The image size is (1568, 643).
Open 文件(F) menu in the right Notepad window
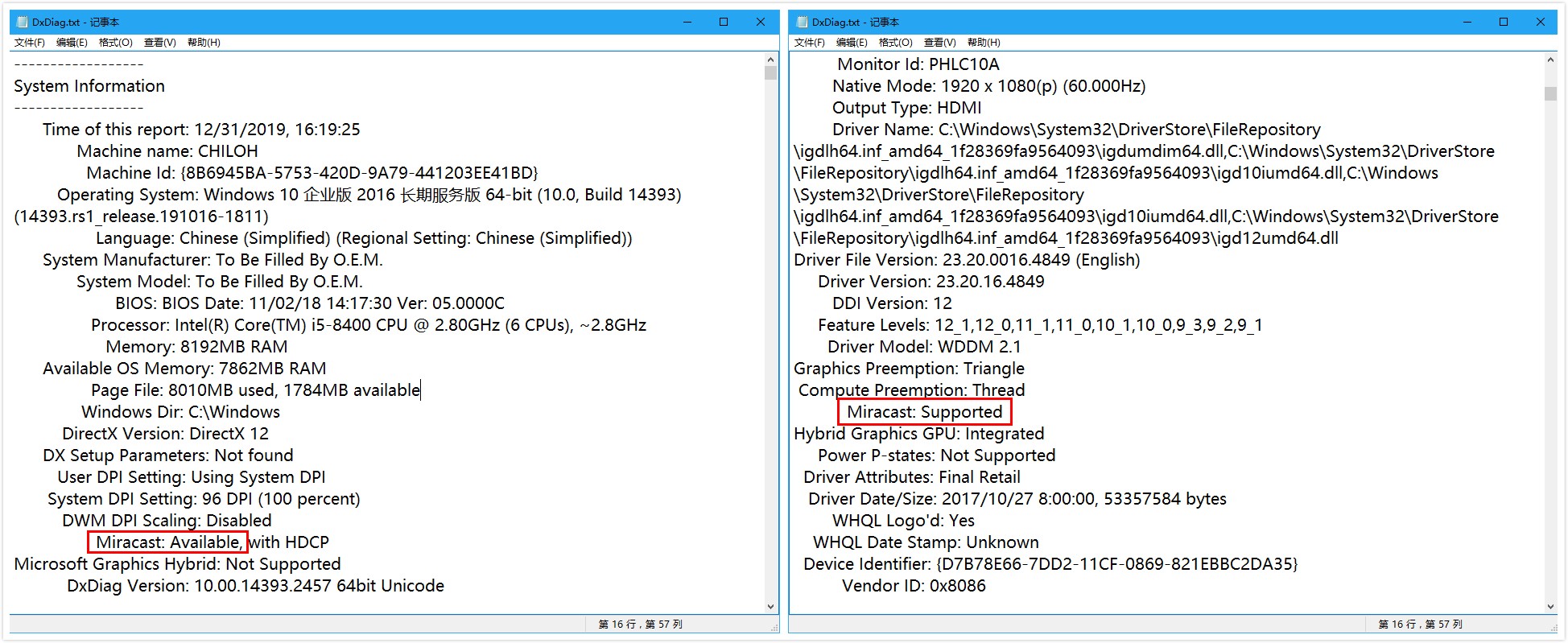click(810, 43)
